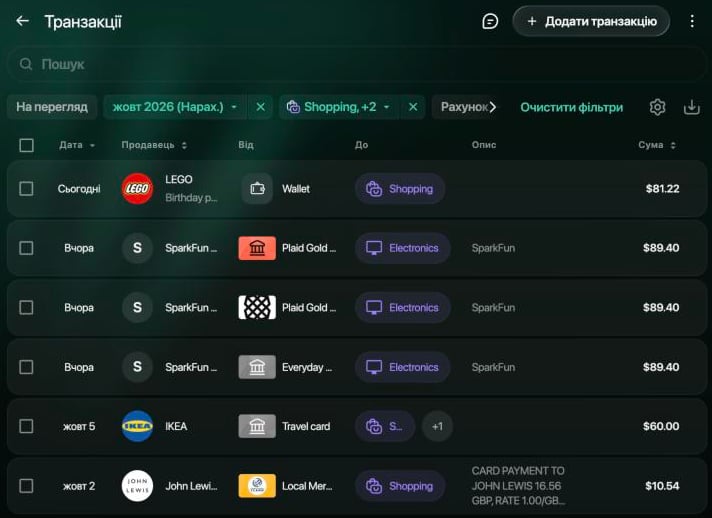Open the жовт 2026 (Нарах.) date dropdown
Image resolution: width=712 pixels, height=518 pixels.
pos(175,107)
